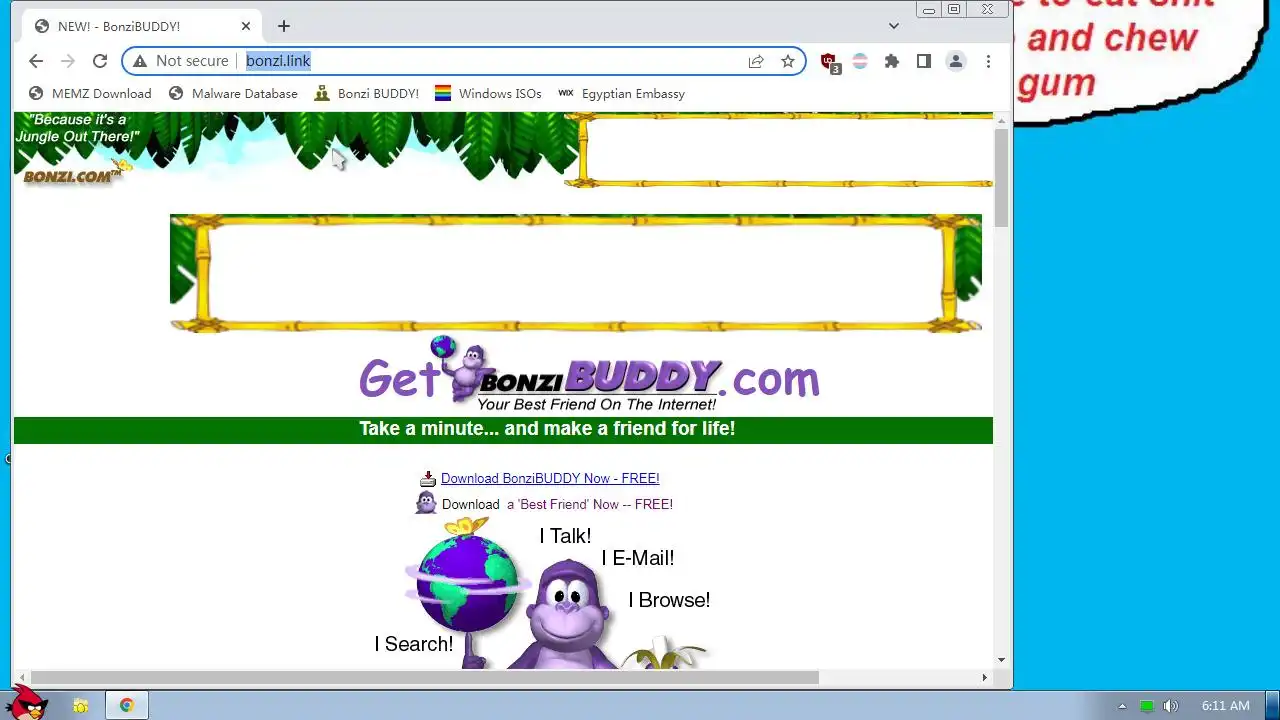This screenshot has width=1280, height=720.
Task: Click the small purple gorilla download icon
Action: [426, 503]
